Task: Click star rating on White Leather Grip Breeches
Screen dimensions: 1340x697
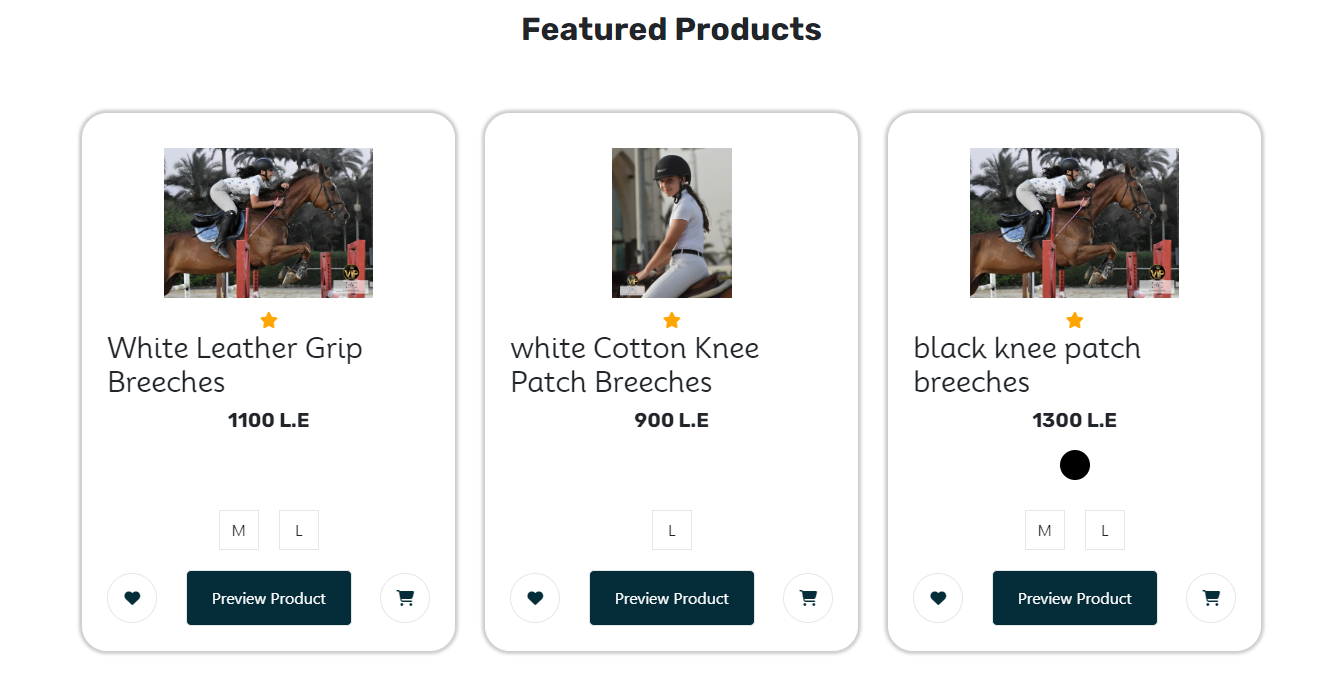Action: point(269,320)
